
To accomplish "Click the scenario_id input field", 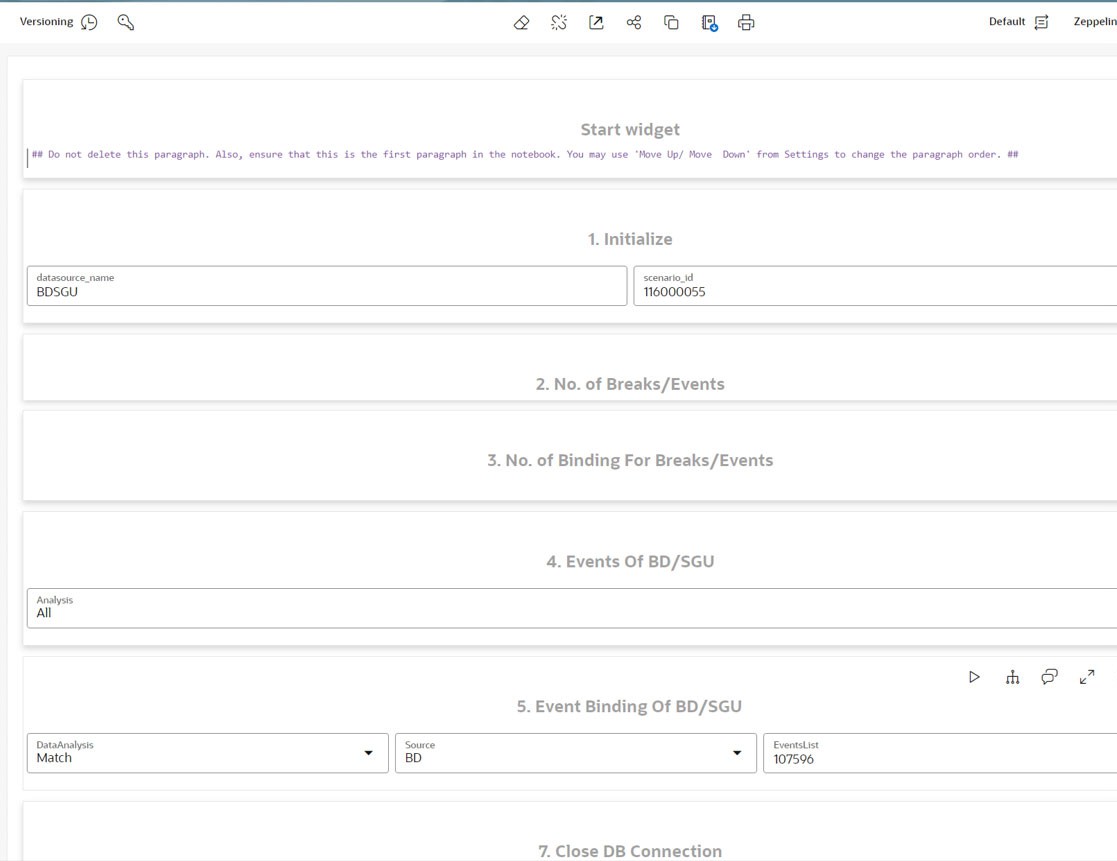I will coord(876,286).
